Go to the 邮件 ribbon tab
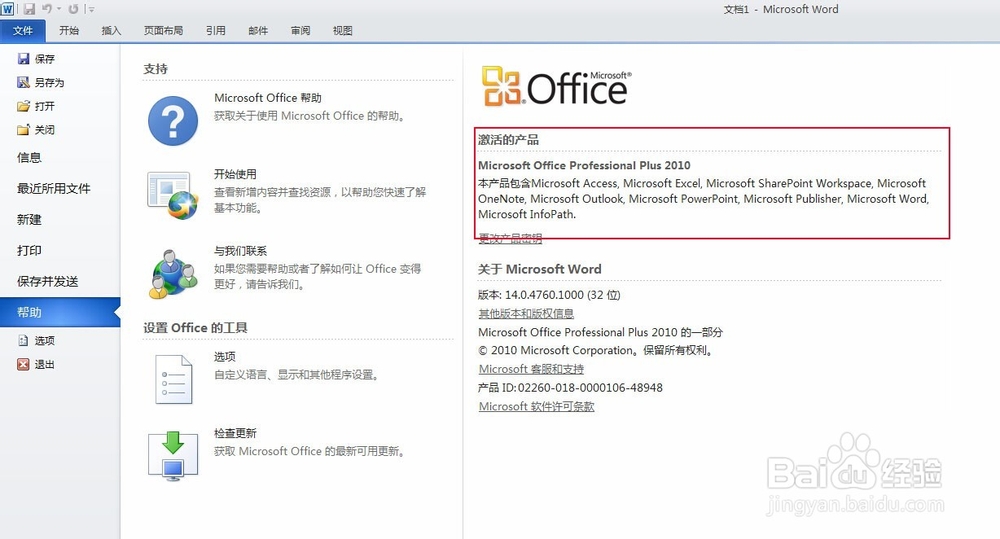Viewport: 1000px width, 539px height. (258, 31)
